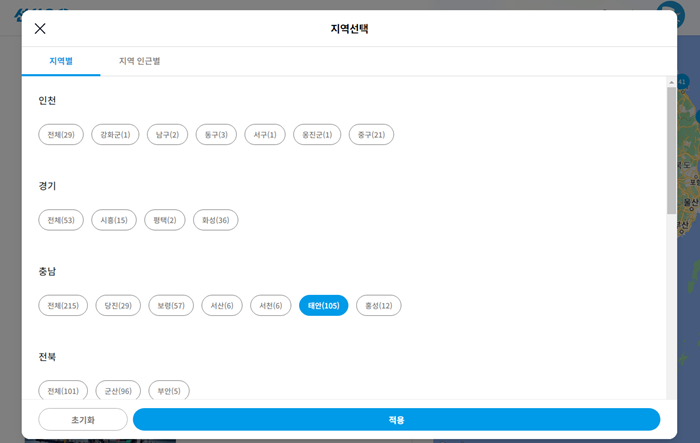Select the 시흥(15) region chip
700x443 pixels.
click(x=114, y=220)
